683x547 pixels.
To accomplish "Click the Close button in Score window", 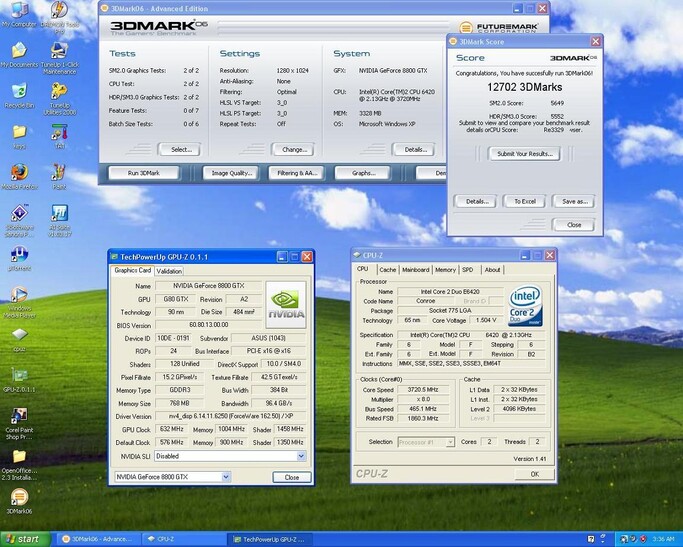I will point(574,225).
